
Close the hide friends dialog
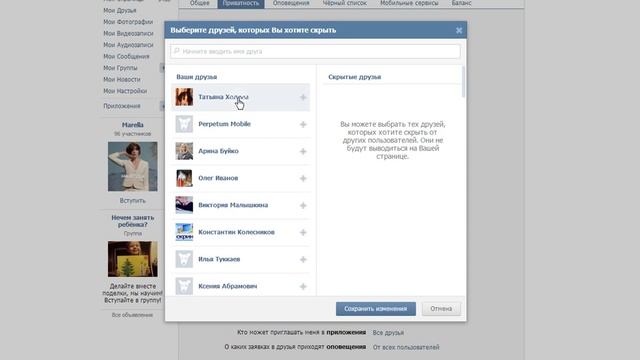[x=459, y=30]
